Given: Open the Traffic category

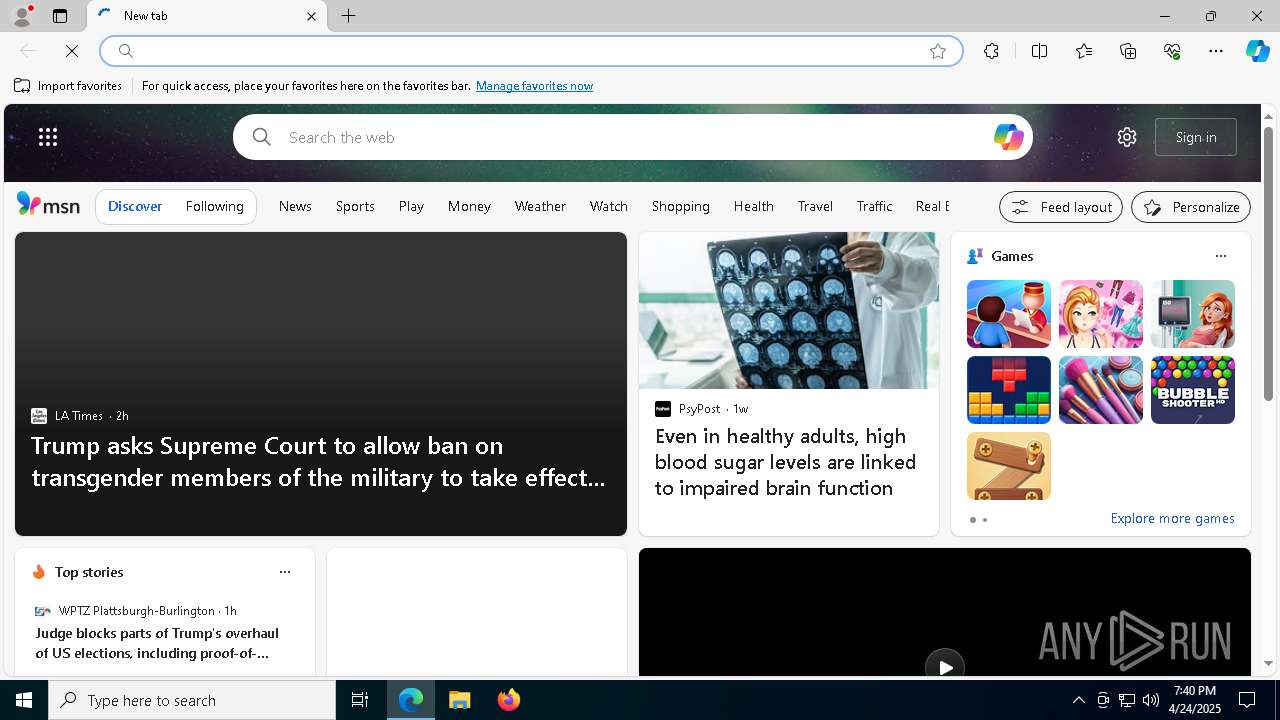Looking at the screenshot, I should point(874,206).
